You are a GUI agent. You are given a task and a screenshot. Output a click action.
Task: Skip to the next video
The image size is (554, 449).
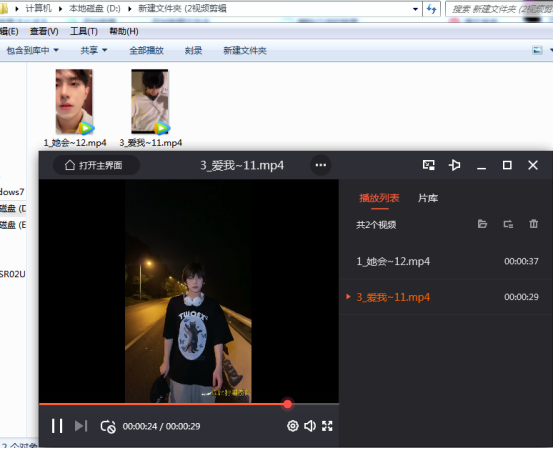[x=81, y=426]
